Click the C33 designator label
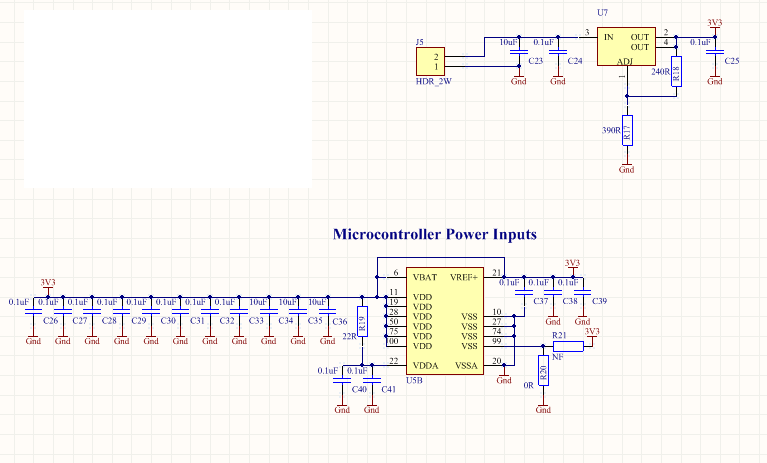Viewport: 767px width, 463px height. pos(256,321)
